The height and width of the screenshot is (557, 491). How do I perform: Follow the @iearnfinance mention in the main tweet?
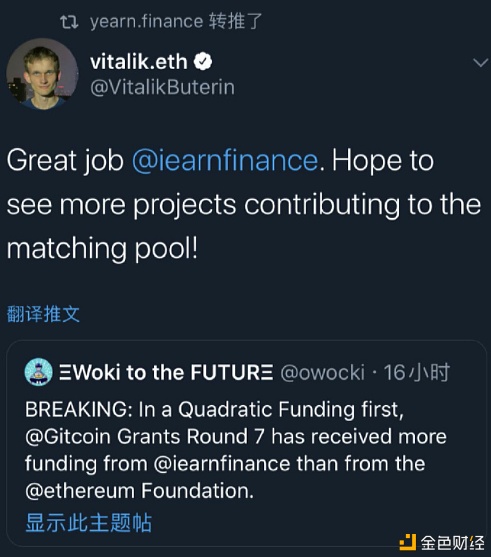[x=225, y=161]
